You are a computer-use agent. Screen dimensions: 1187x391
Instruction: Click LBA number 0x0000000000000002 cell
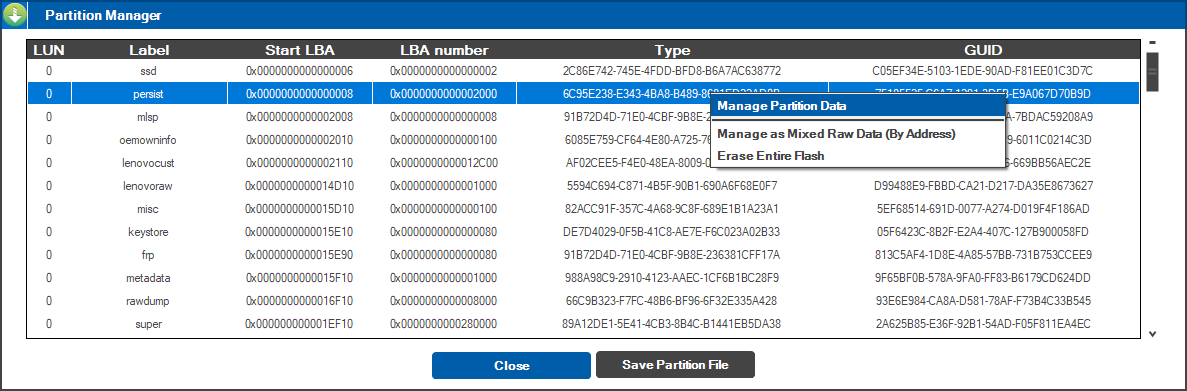click(x=444, y=71)
